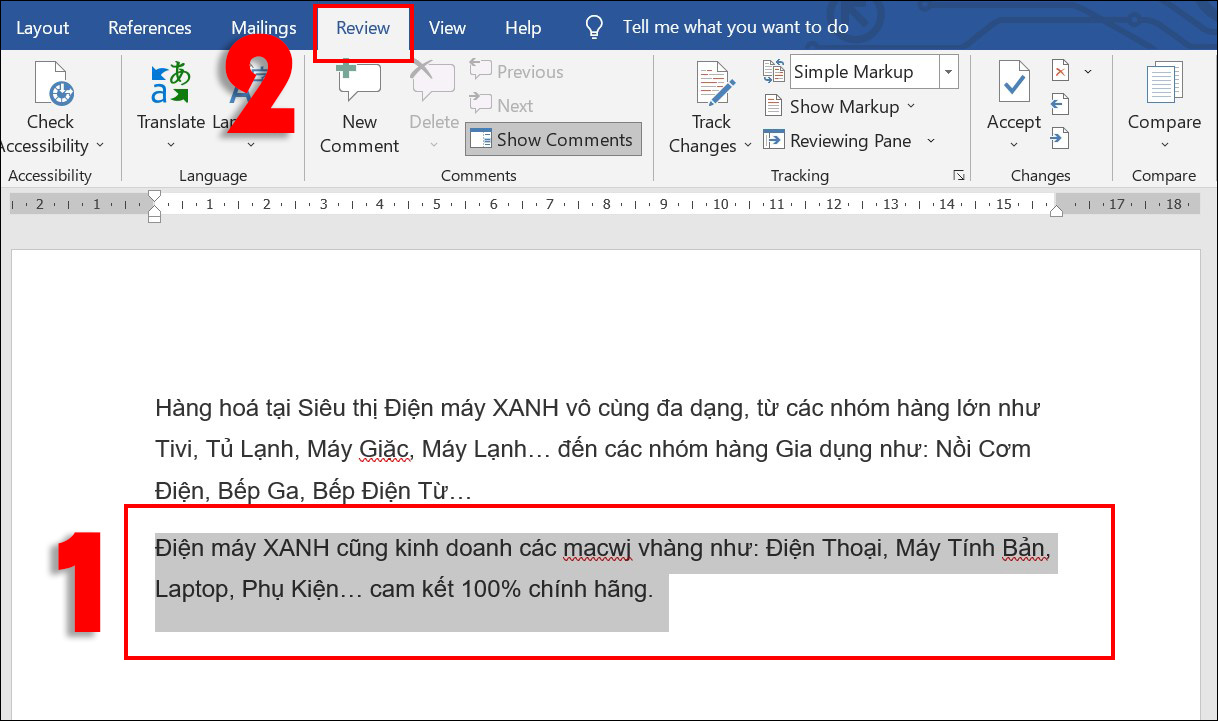
Task: Go to next change with the right arrow icon
Action: pos(1060,139)
